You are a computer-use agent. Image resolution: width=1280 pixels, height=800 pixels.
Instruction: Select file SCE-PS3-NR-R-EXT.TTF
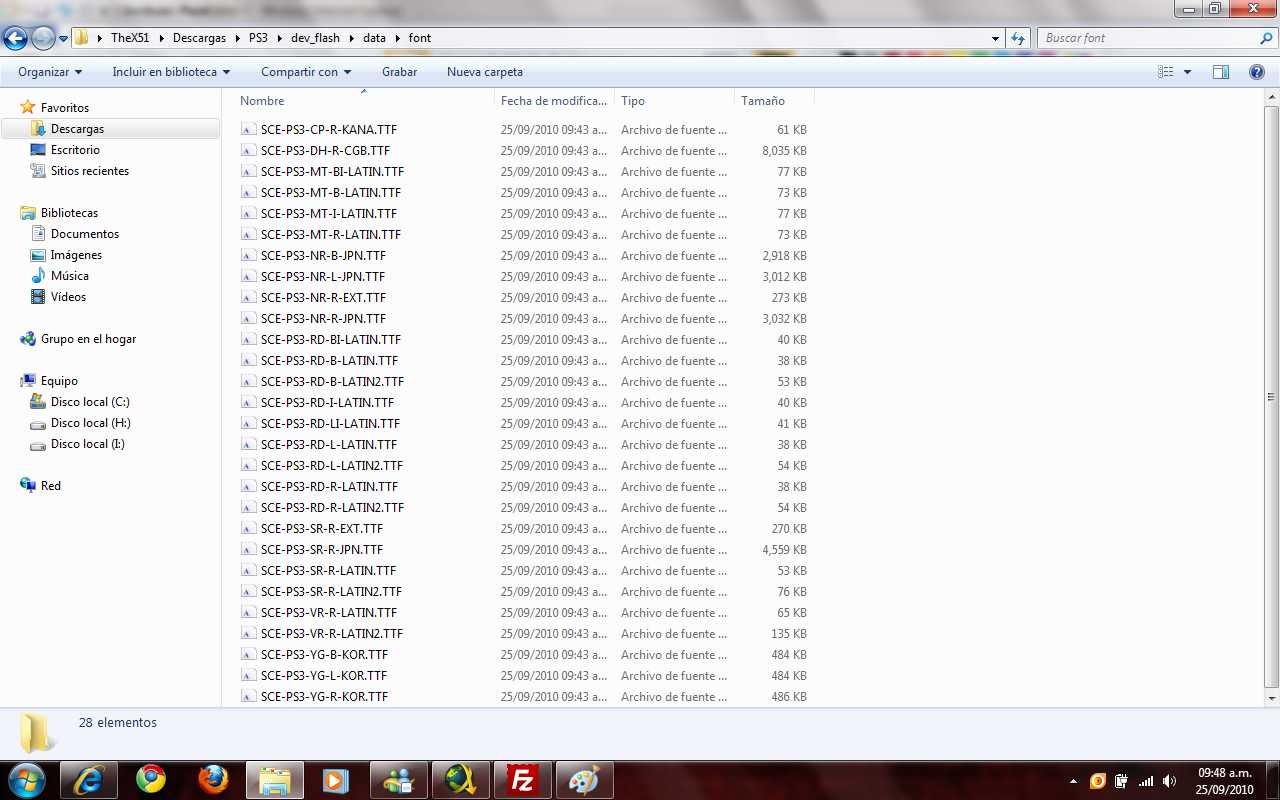coord(323,298)
